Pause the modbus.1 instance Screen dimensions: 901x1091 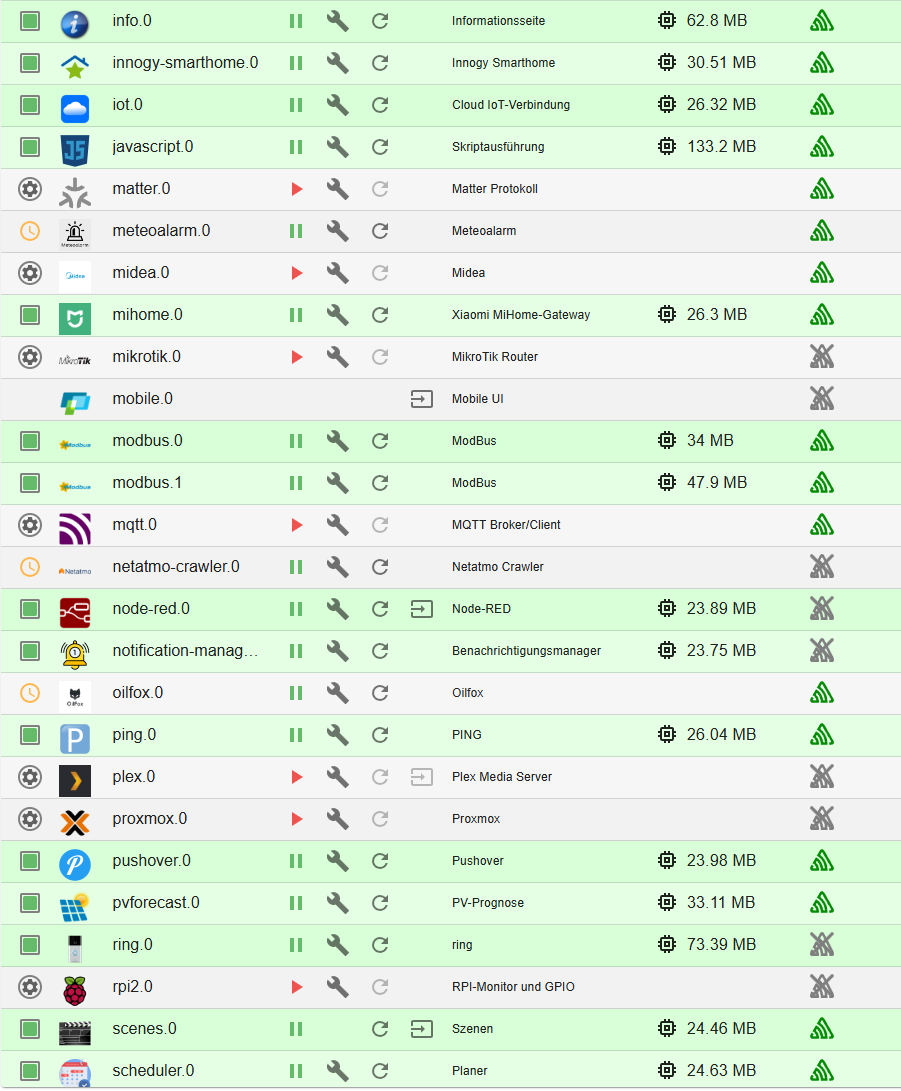point(296,483)
